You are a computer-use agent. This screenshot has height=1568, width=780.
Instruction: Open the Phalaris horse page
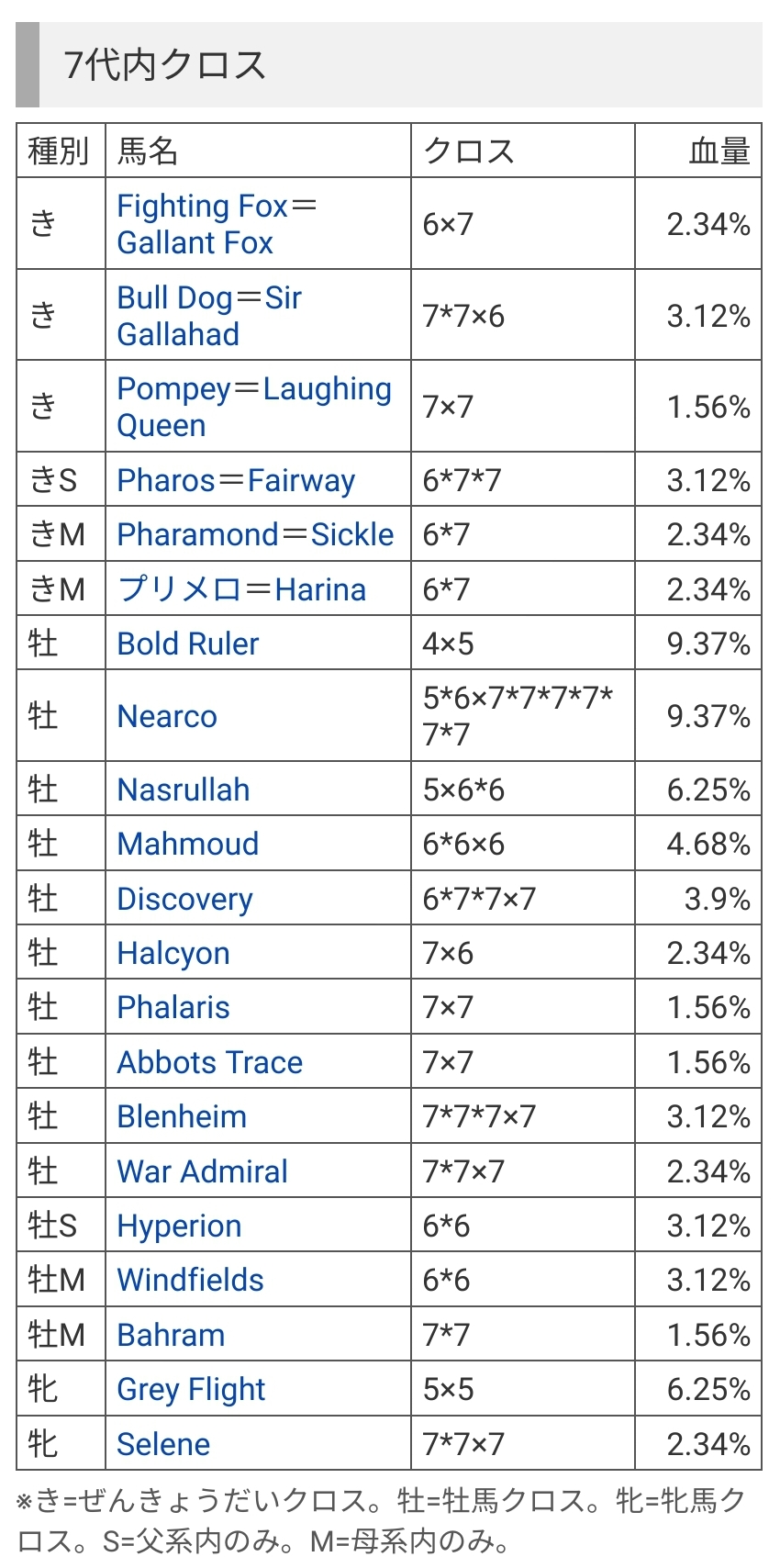[x=173, y=1007]
